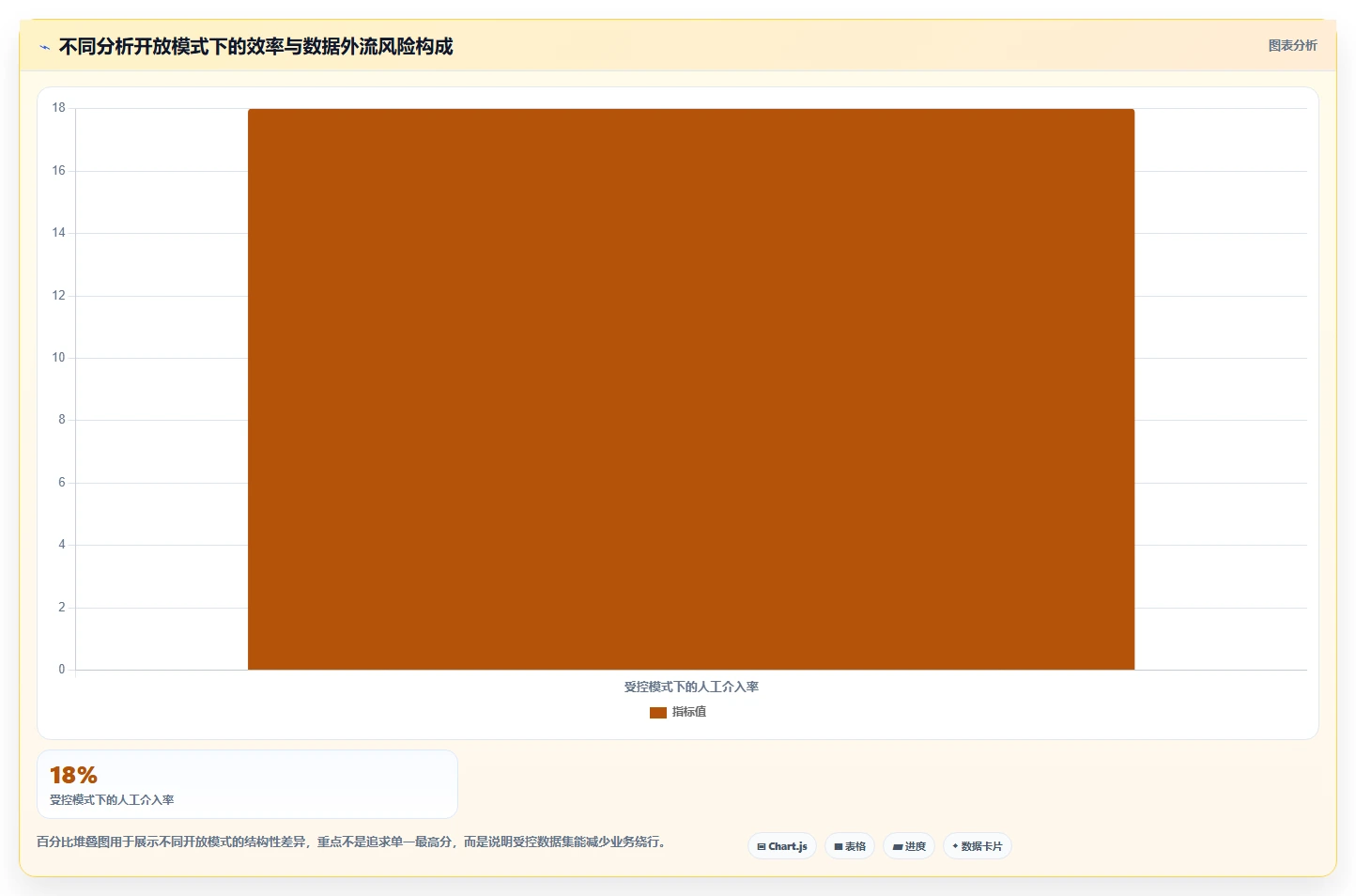Select the 进度 tag chip
This screenshot has width=1356, height=896.
tap(909, 846)
